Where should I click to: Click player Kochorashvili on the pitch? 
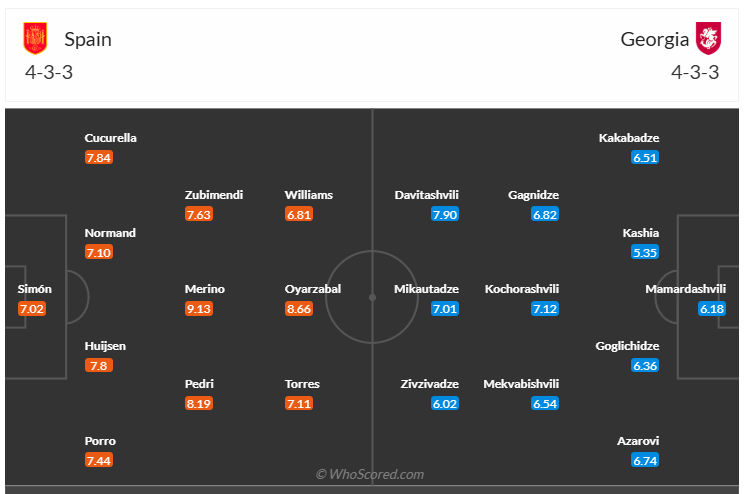(x=521, y=289)
